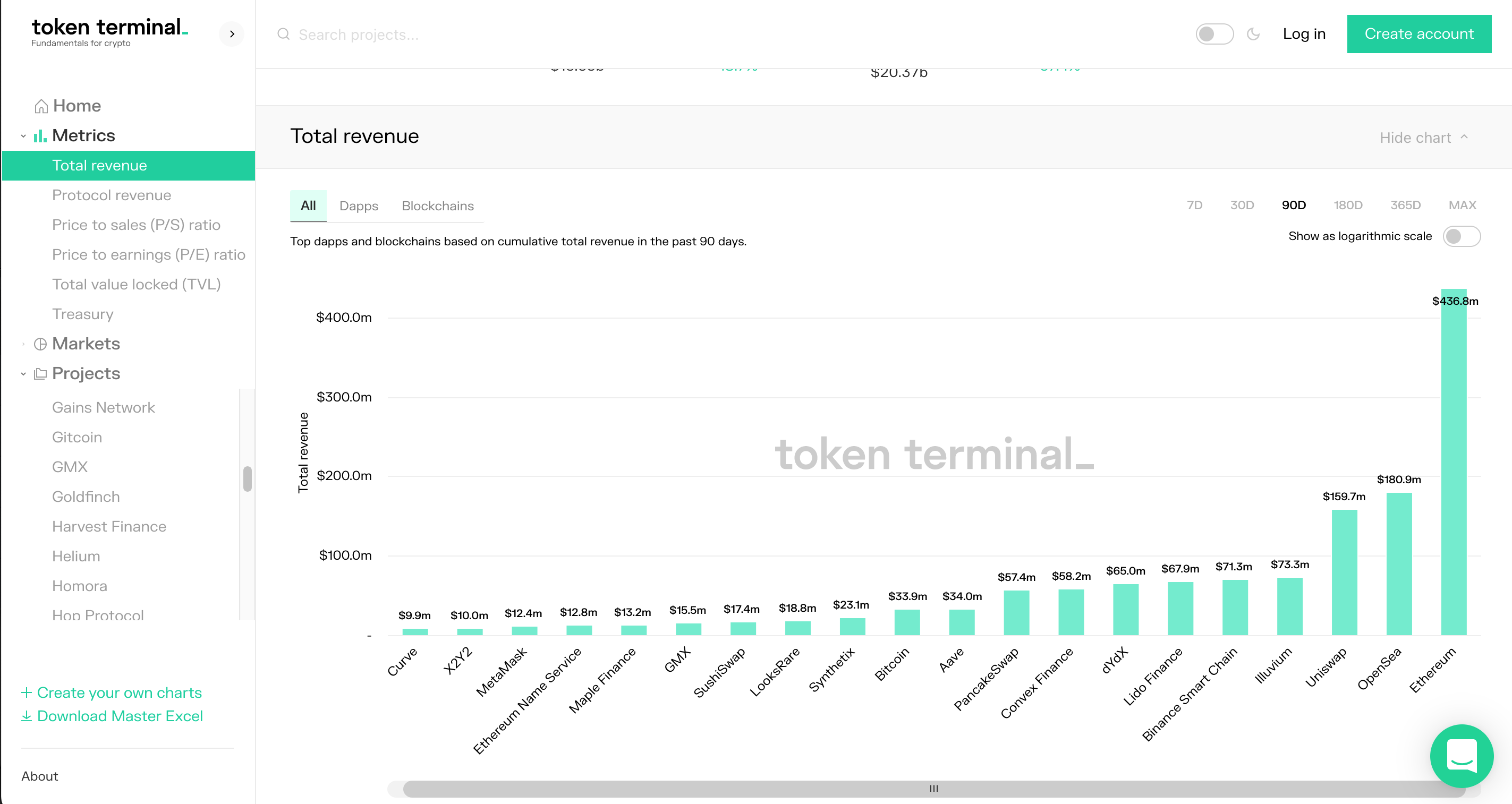Screen dimensions: 1512x804
Task: Switch to the Blockchains tab
Action: point(438,206)
